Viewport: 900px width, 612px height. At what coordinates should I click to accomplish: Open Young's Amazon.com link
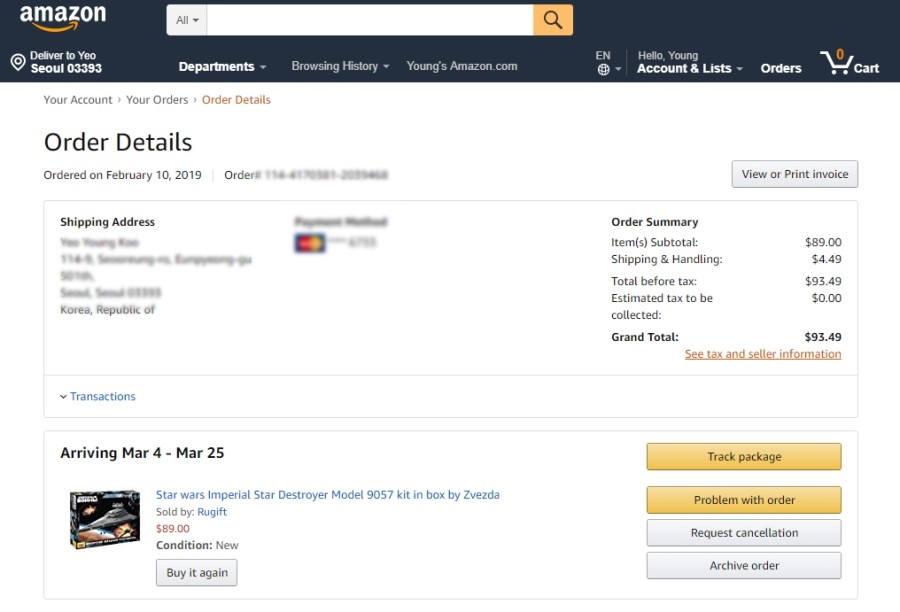tap(461, 66)
